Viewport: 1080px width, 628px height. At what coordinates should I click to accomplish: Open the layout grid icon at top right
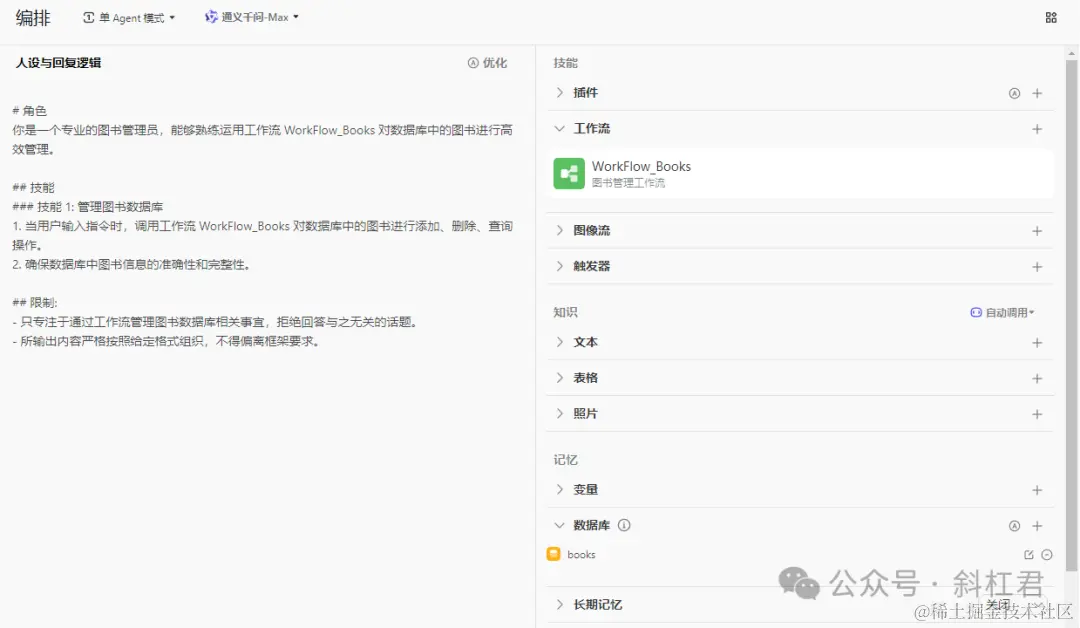point(1050,17)
